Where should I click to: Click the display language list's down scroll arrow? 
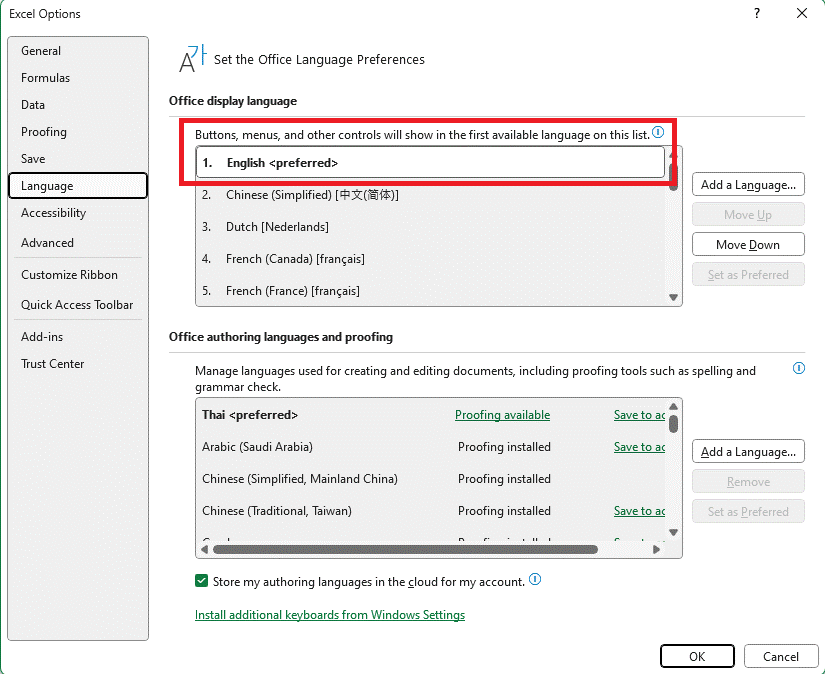pyautogui.click(x=673, y=297)
